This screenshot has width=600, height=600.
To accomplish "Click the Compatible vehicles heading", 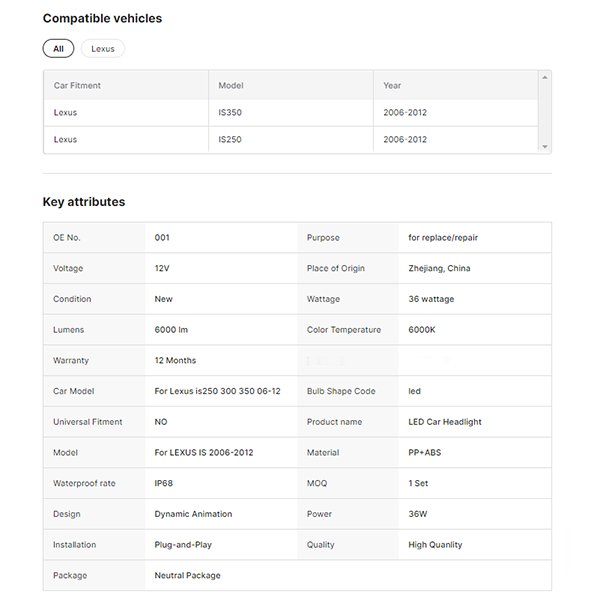I will point(102,18).
